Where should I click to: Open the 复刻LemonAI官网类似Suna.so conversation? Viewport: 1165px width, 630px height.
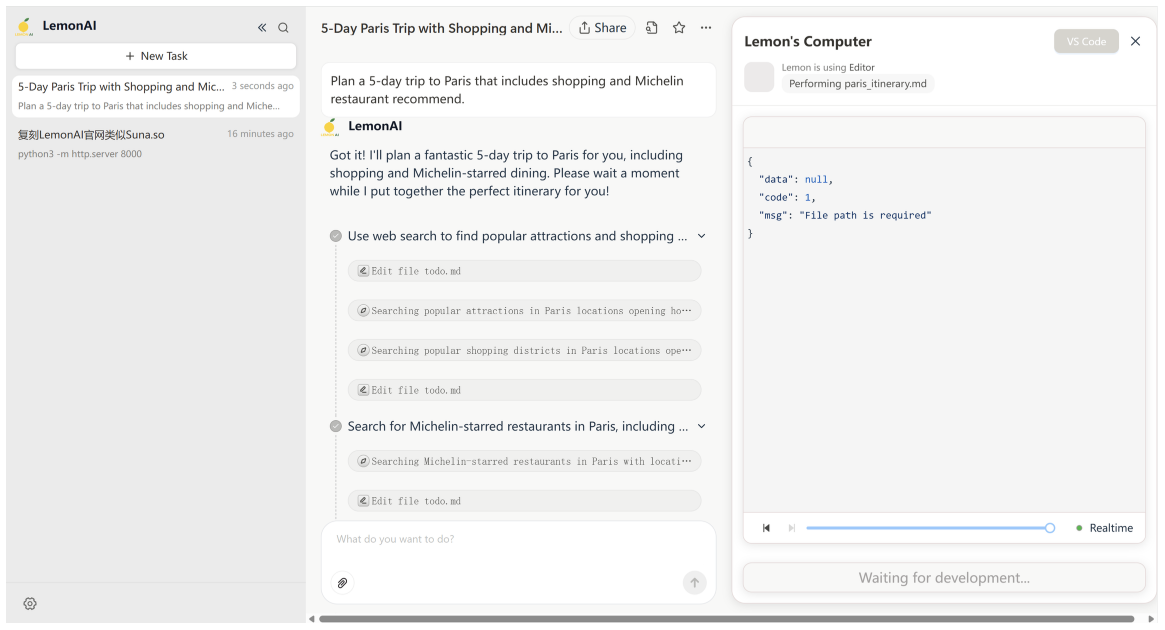[156, 143]
